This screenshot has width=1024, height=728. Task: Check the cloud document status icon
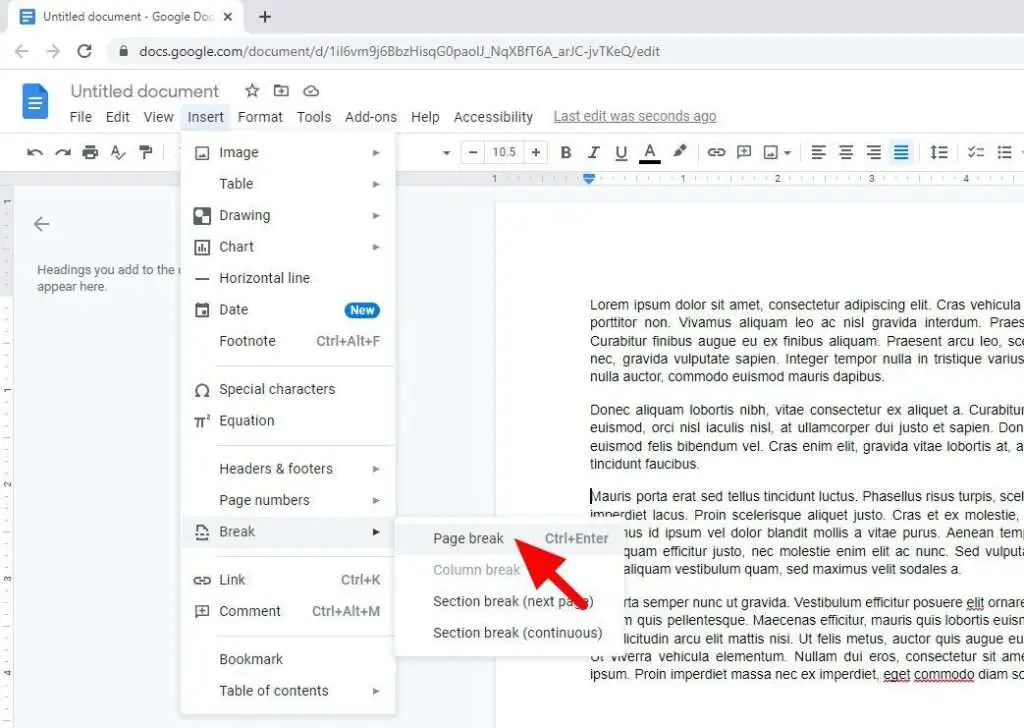point(311,91)
